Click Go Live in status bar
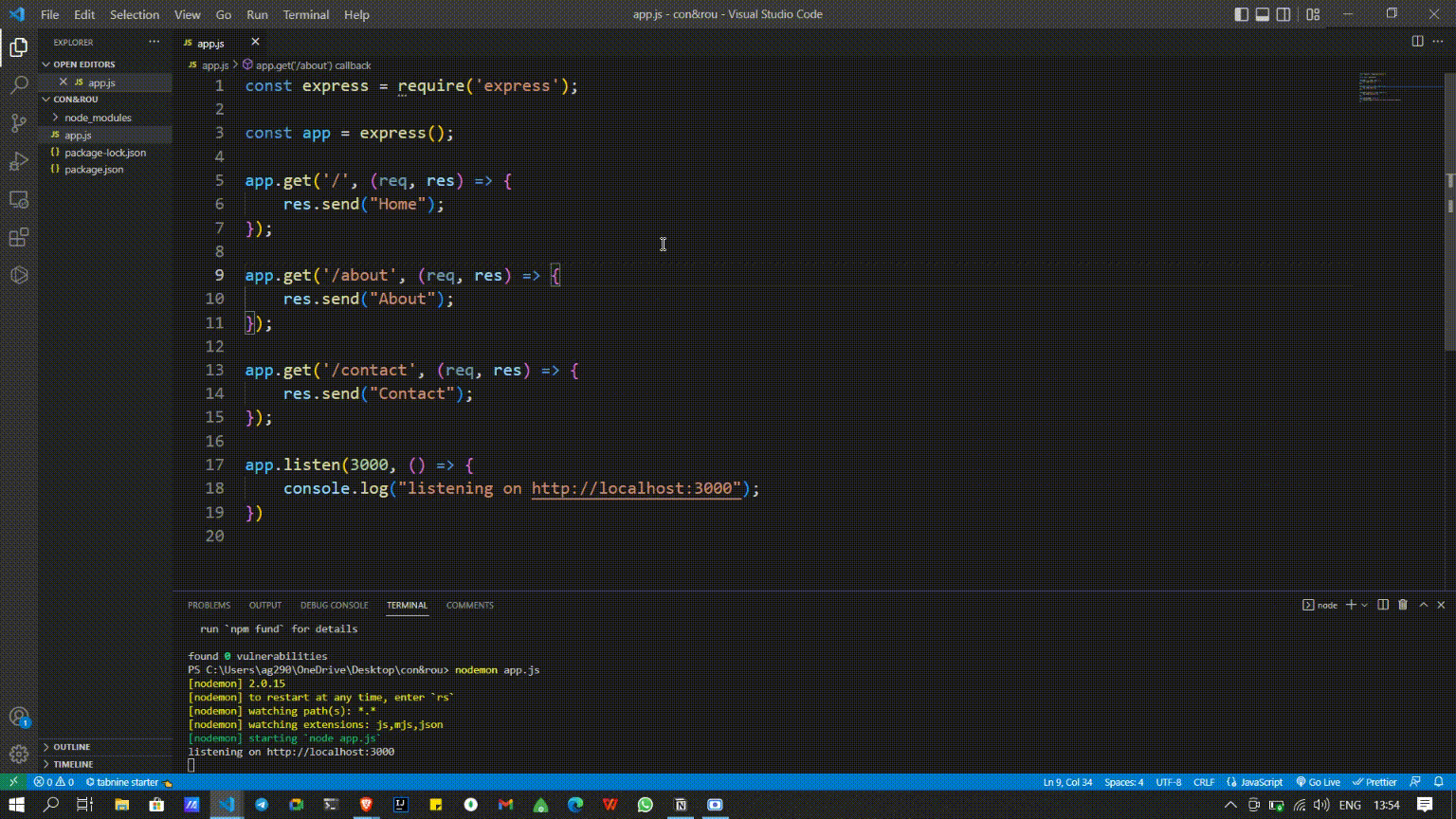The image size is (1456, 819). 1318,782
